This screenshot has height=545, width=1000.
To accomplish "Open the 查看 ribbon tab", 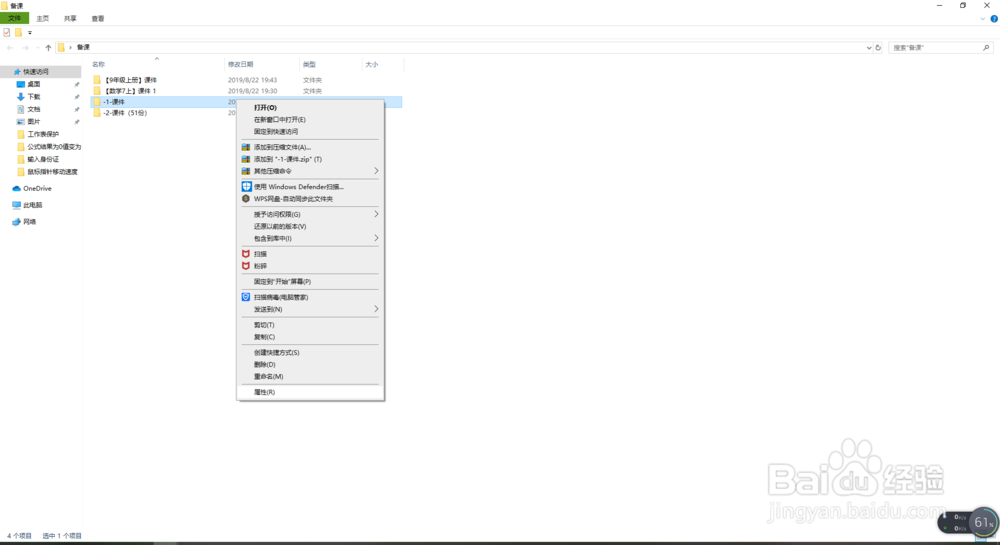I will tap(98, 18).
